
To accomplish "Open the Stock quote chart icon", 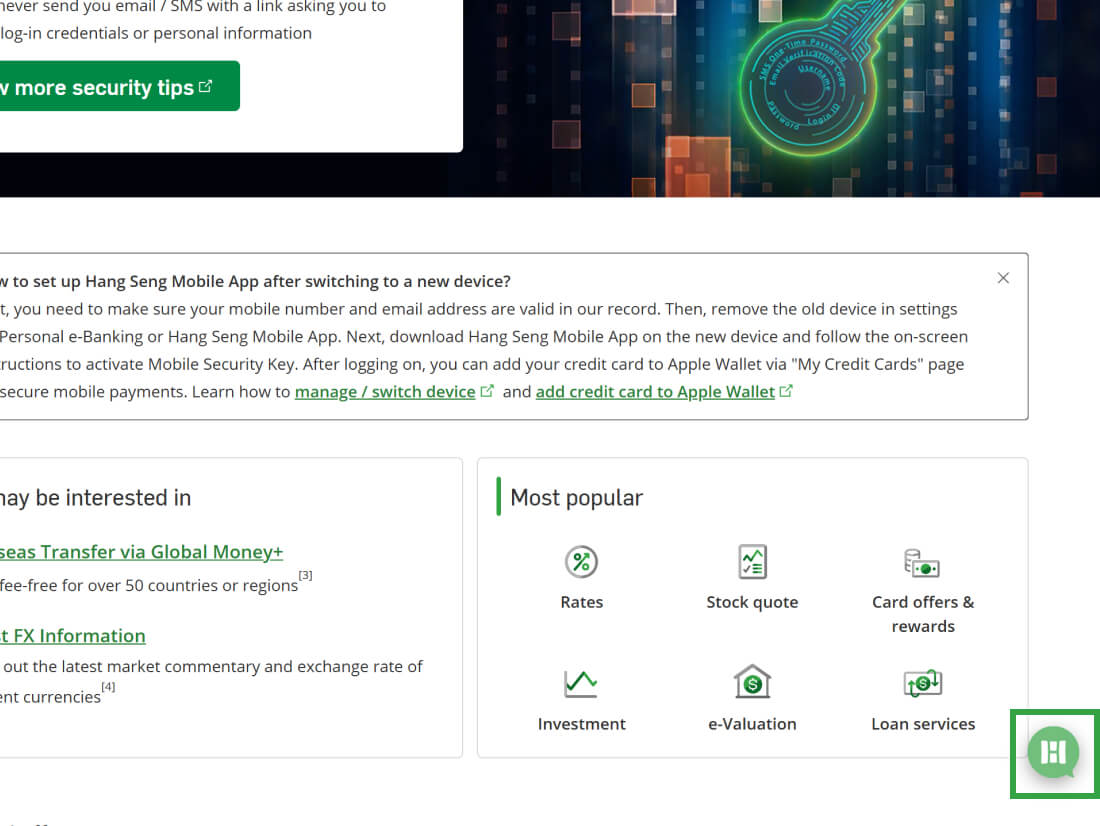I will click(752, 561).
